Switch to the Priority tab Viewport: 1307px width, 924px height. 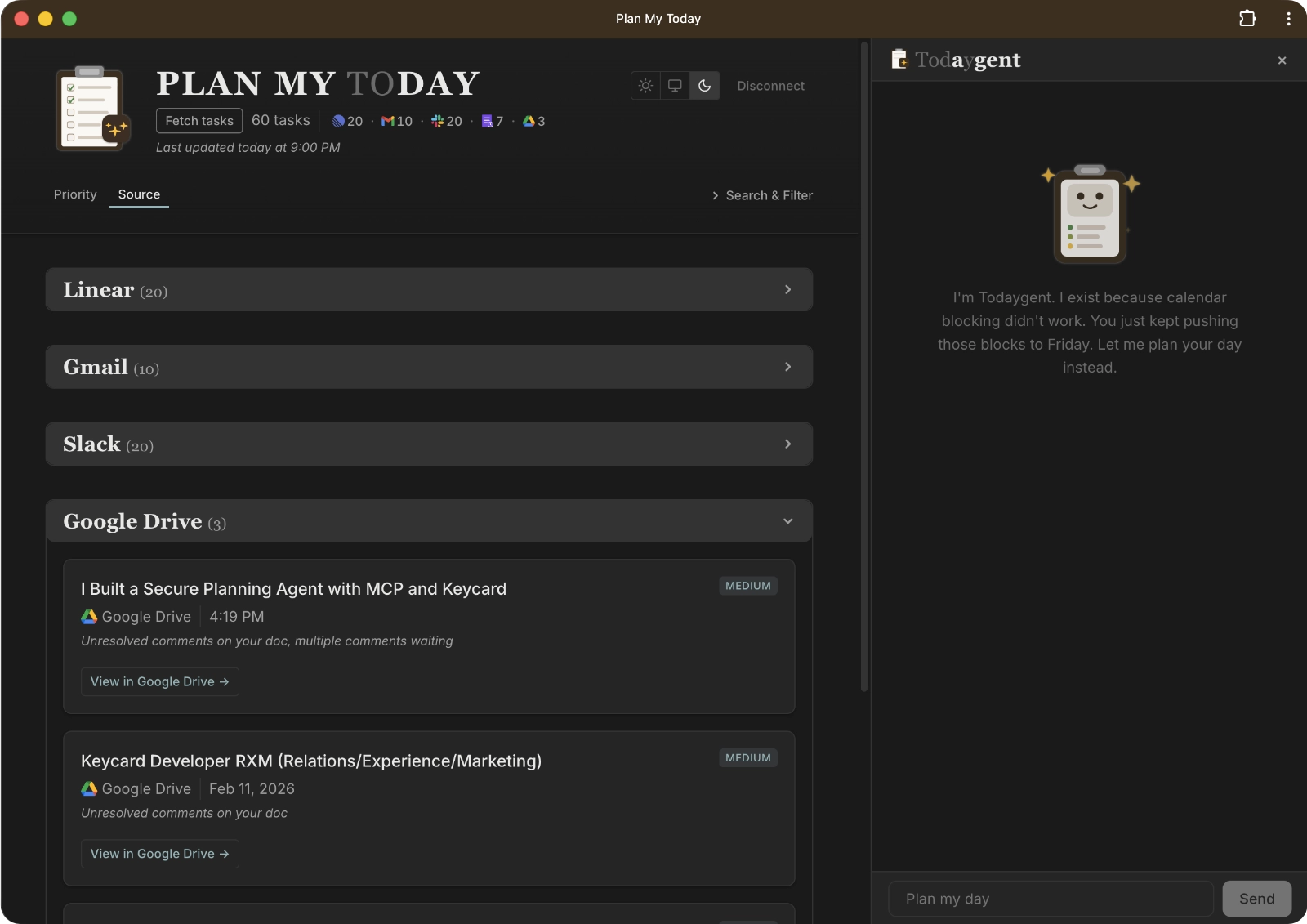(x=74, y=194)
